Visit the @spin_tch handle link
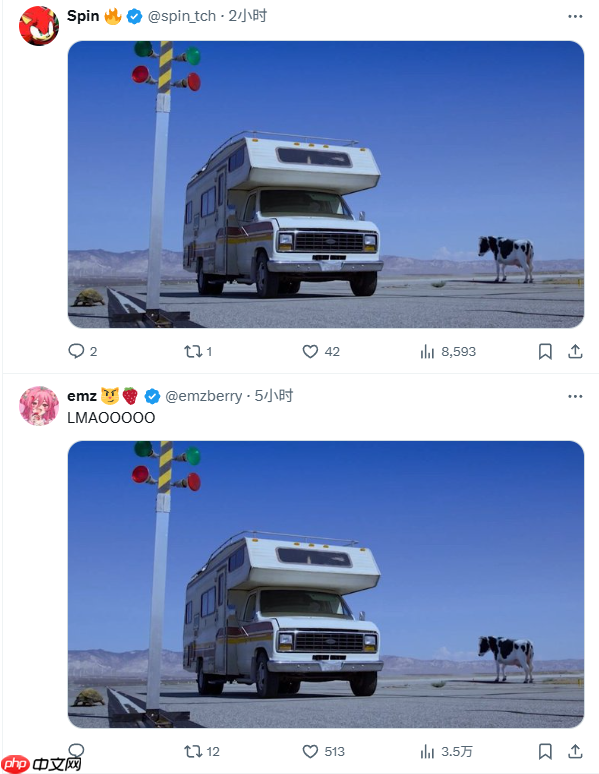Image resolution: width=599 pixels, height=774 pixels. tap(182, 16)
